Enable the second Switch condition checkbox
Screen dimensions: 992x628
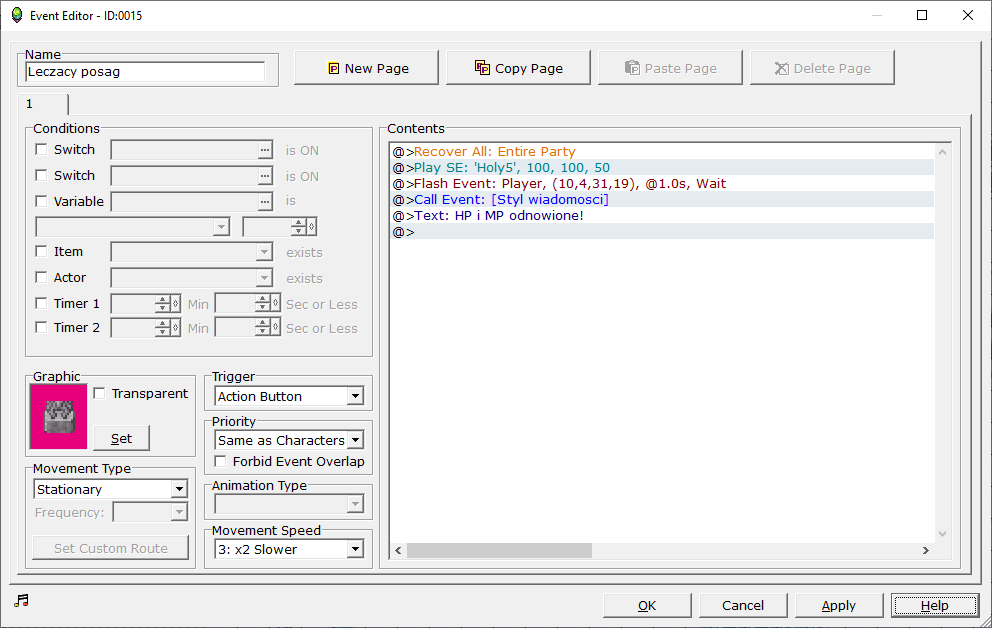coord(42,175)
